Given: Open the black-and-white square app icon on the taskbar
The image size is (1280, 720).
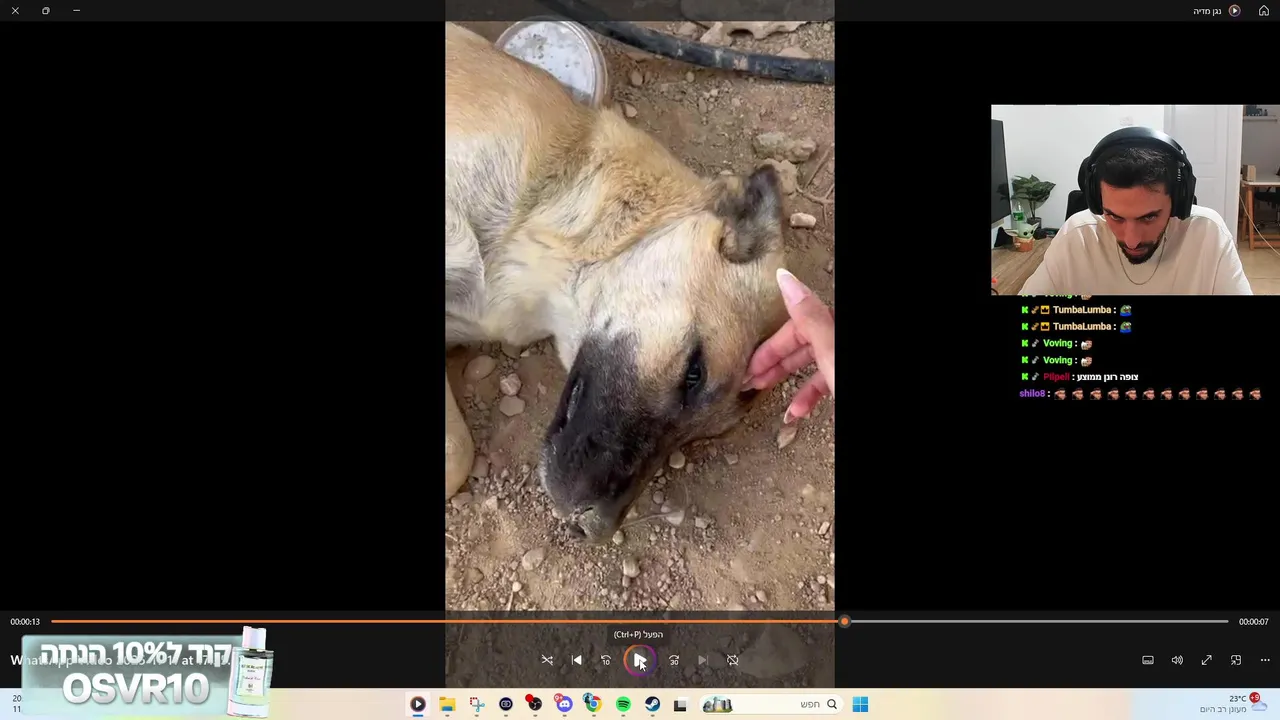Looking at the screenshot, I should 680,704.
